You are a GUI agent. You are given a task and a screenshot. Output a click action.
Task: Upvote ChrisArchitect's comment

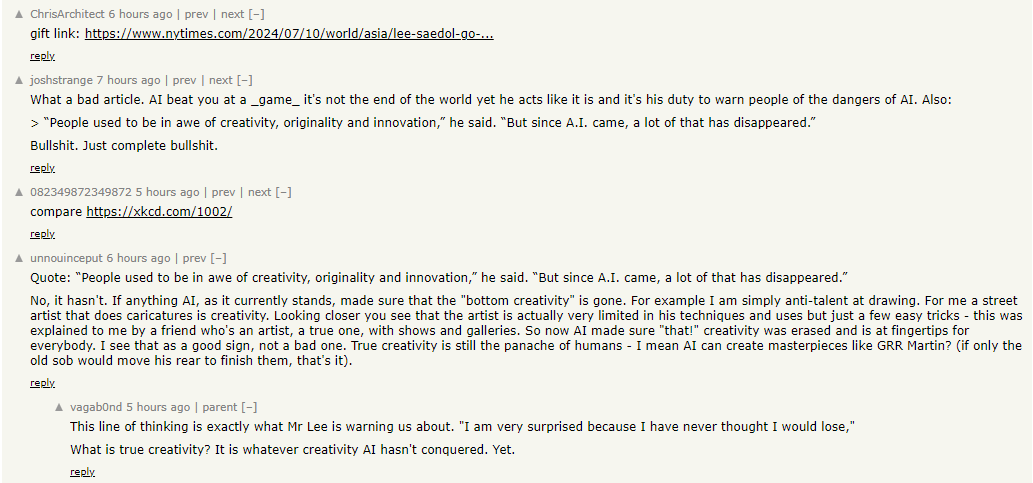tap(19, 14)
